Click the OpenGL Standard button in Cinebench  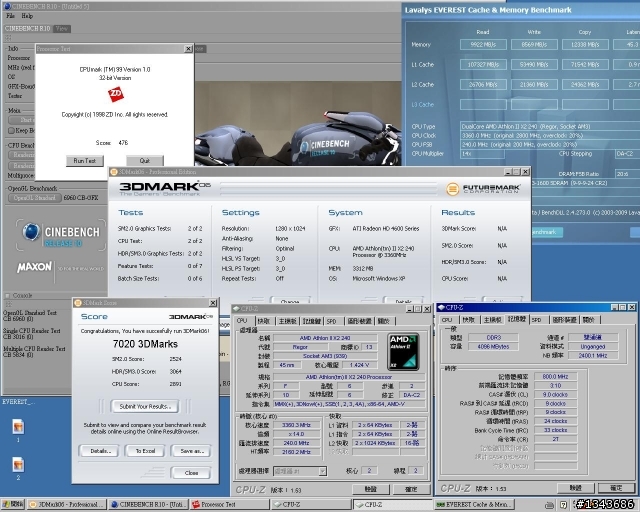click(x=34, y=198)
